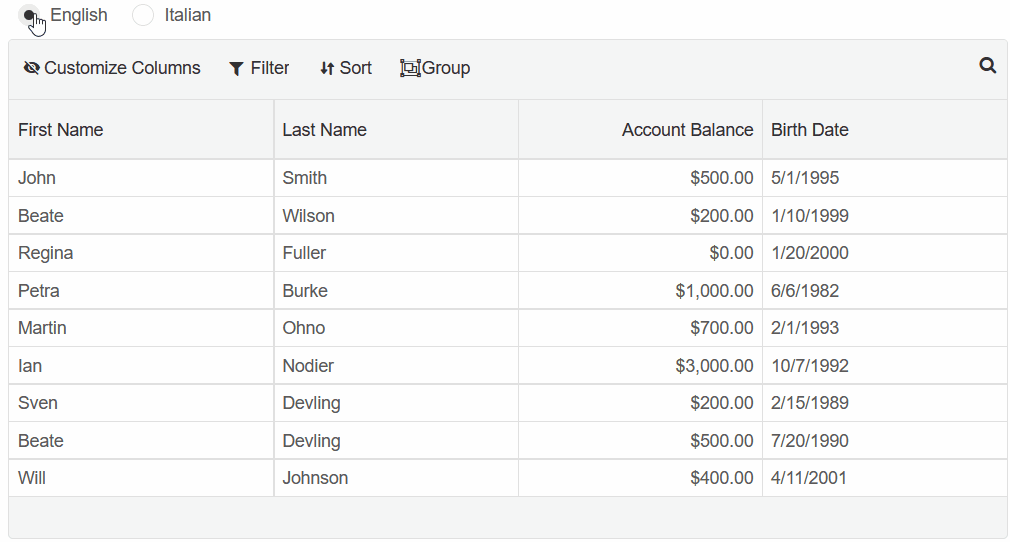Open the Group by dropdown
The height and width of the screenshot is (542, 1010).
click(435, 68)
